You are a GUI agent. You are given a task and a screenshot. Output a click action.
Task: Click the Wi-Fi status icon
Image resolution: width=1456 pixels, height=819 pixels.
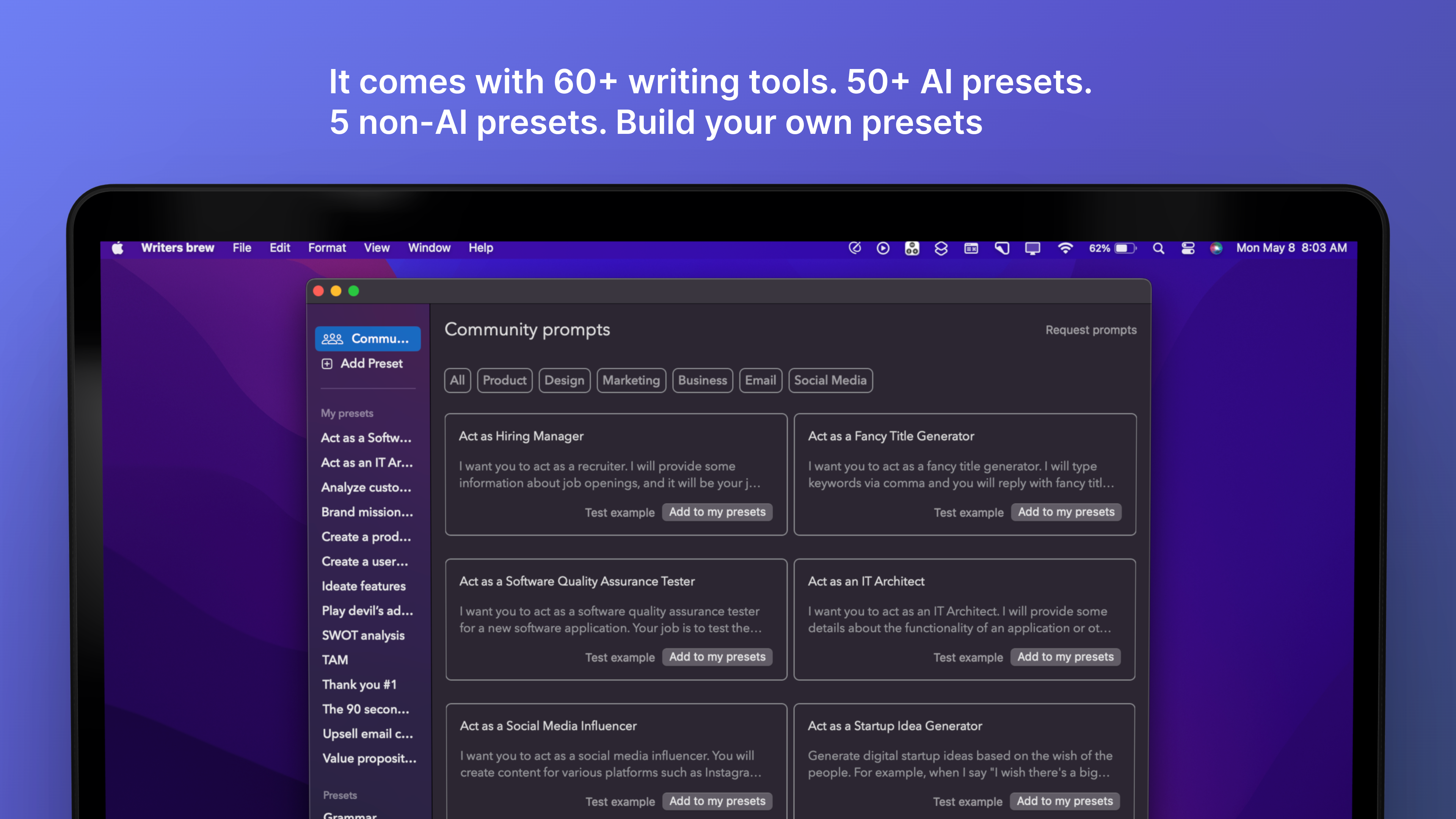(x=1065, y=248)
